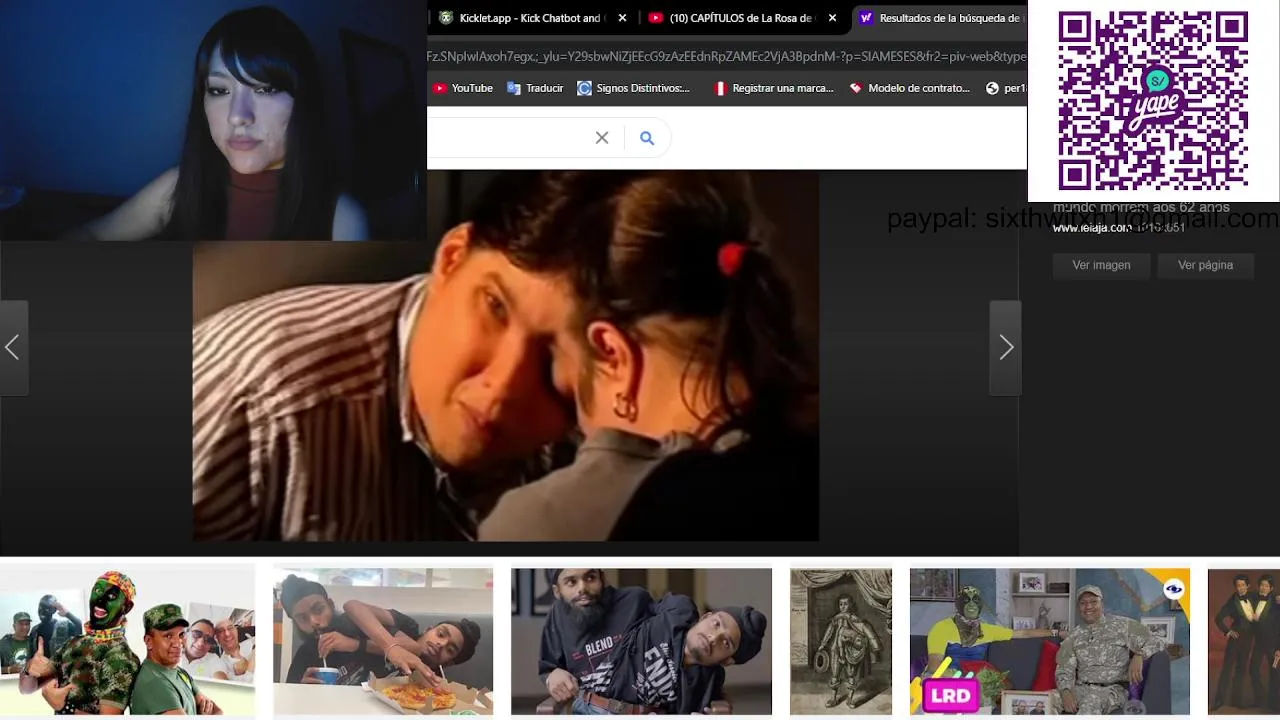Screen dimensions: 1280x720
Task: Select the old engraving thumbnail
Action: tap(841, 641)
